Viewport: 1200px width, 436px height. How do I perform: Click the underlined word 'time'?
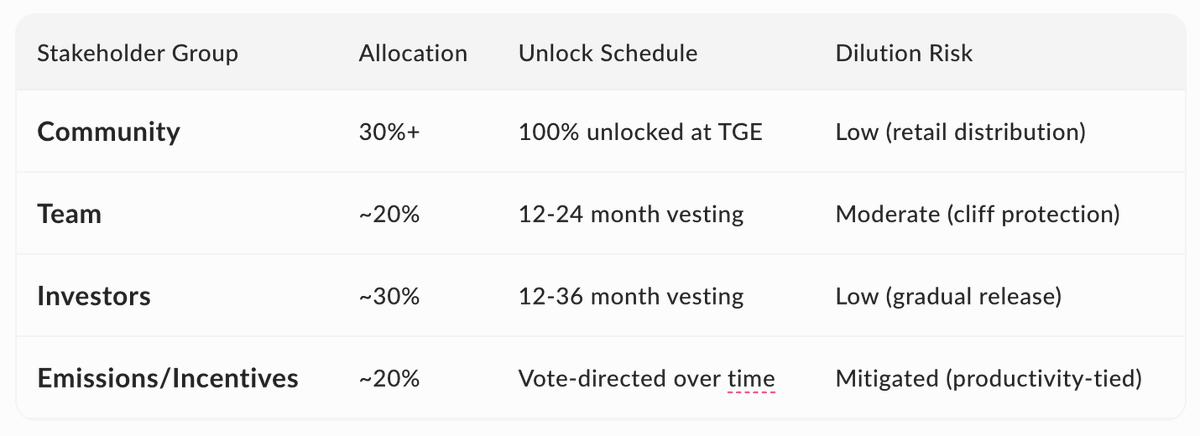751,378
